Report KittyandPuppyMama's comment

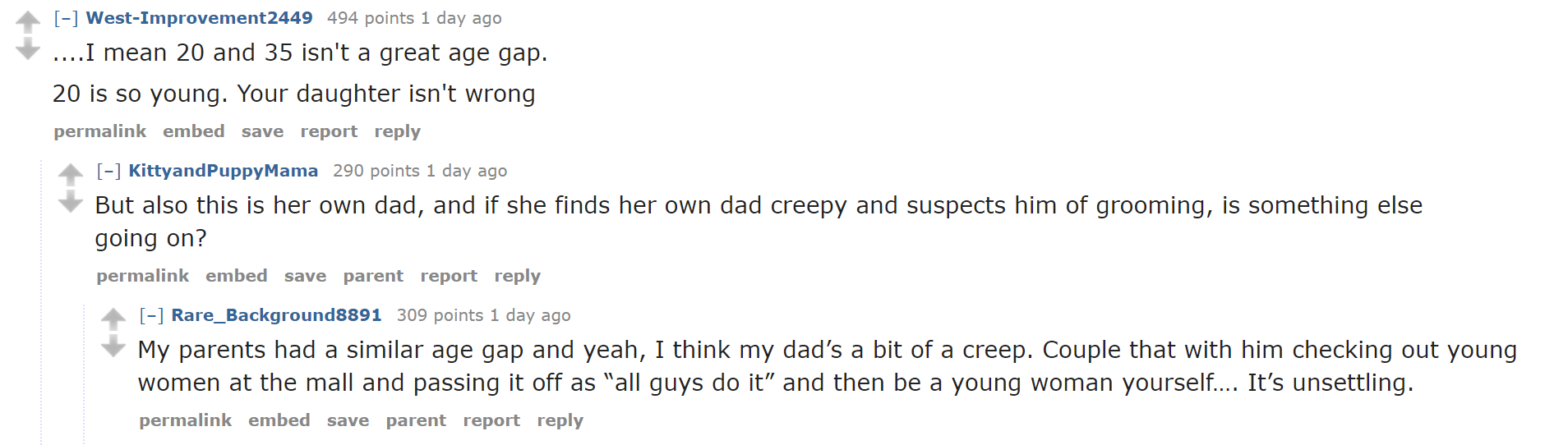click(449, 276)
